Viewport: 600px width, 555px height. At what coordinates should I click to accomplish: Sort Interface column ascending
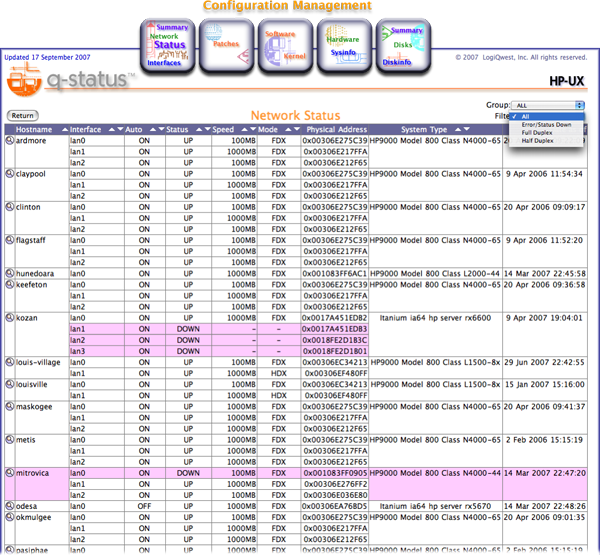(x=112, y=129)
